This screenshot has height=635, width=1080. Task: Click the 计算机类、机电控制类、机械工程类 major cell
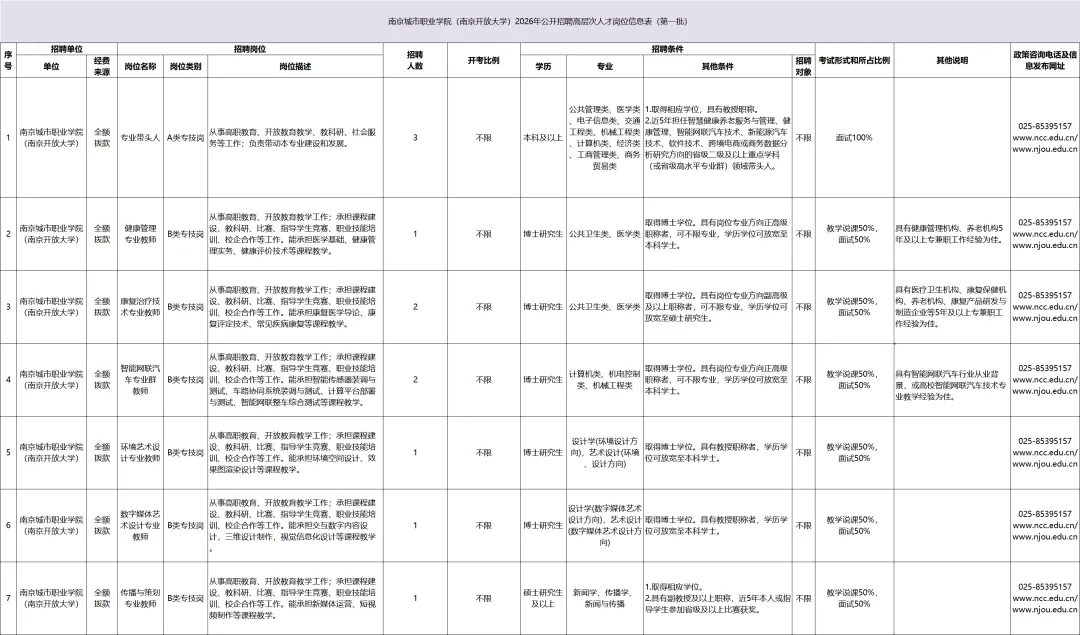click(605, 379)
